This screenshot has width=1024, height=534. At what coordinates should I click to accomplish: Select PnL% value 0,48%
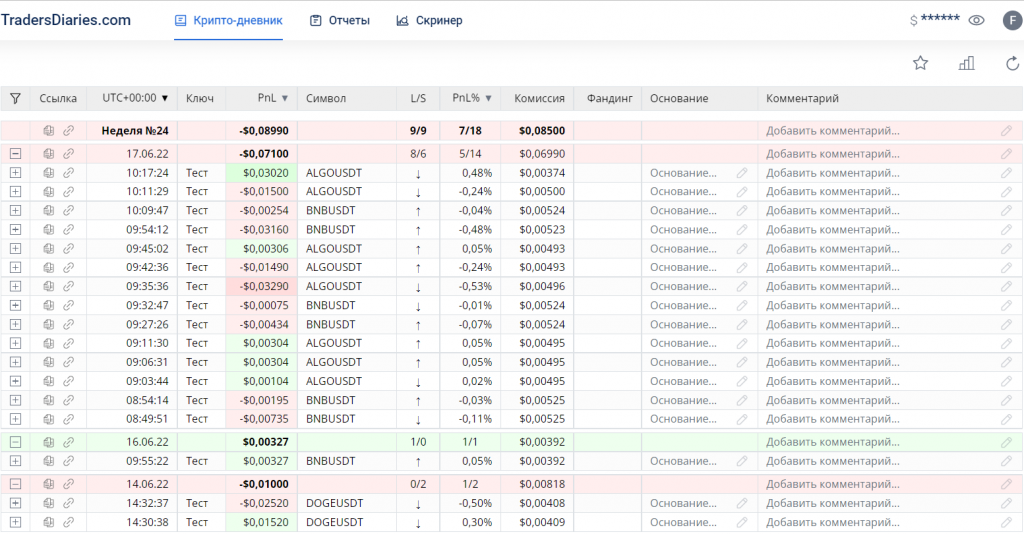(477, 173)
